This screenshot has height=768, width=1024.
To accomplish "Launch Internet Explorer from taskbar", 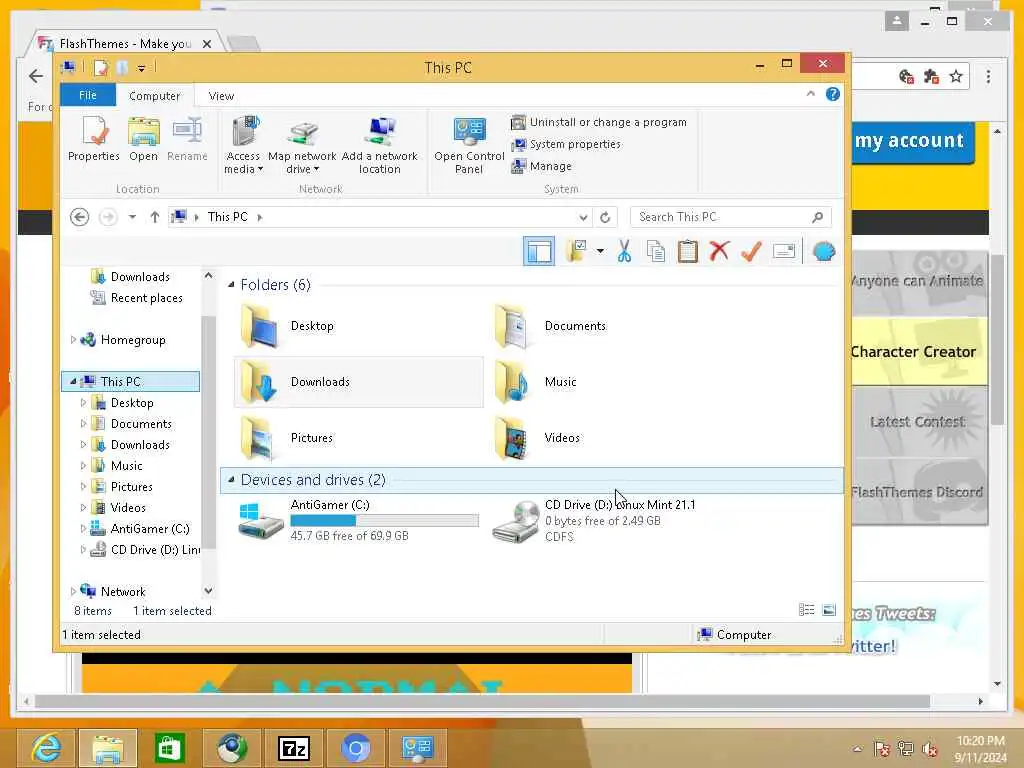I will (x=46, y=748).
